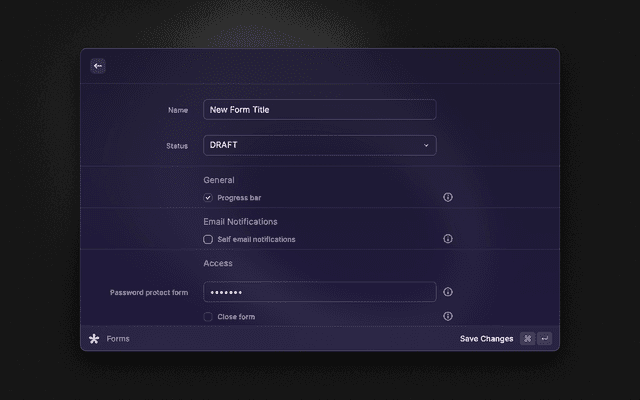Enable Self email notifications checkbox
This screenshot has width=640, height=400.
tap(208, 239)
